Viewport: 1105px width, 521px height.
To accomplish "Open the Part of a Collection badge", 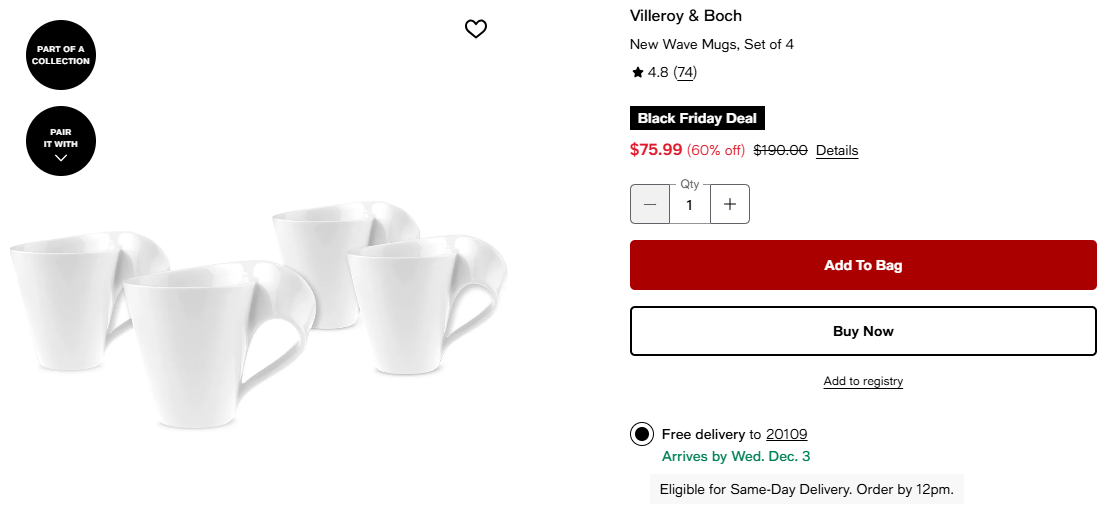I will point(61,55).
